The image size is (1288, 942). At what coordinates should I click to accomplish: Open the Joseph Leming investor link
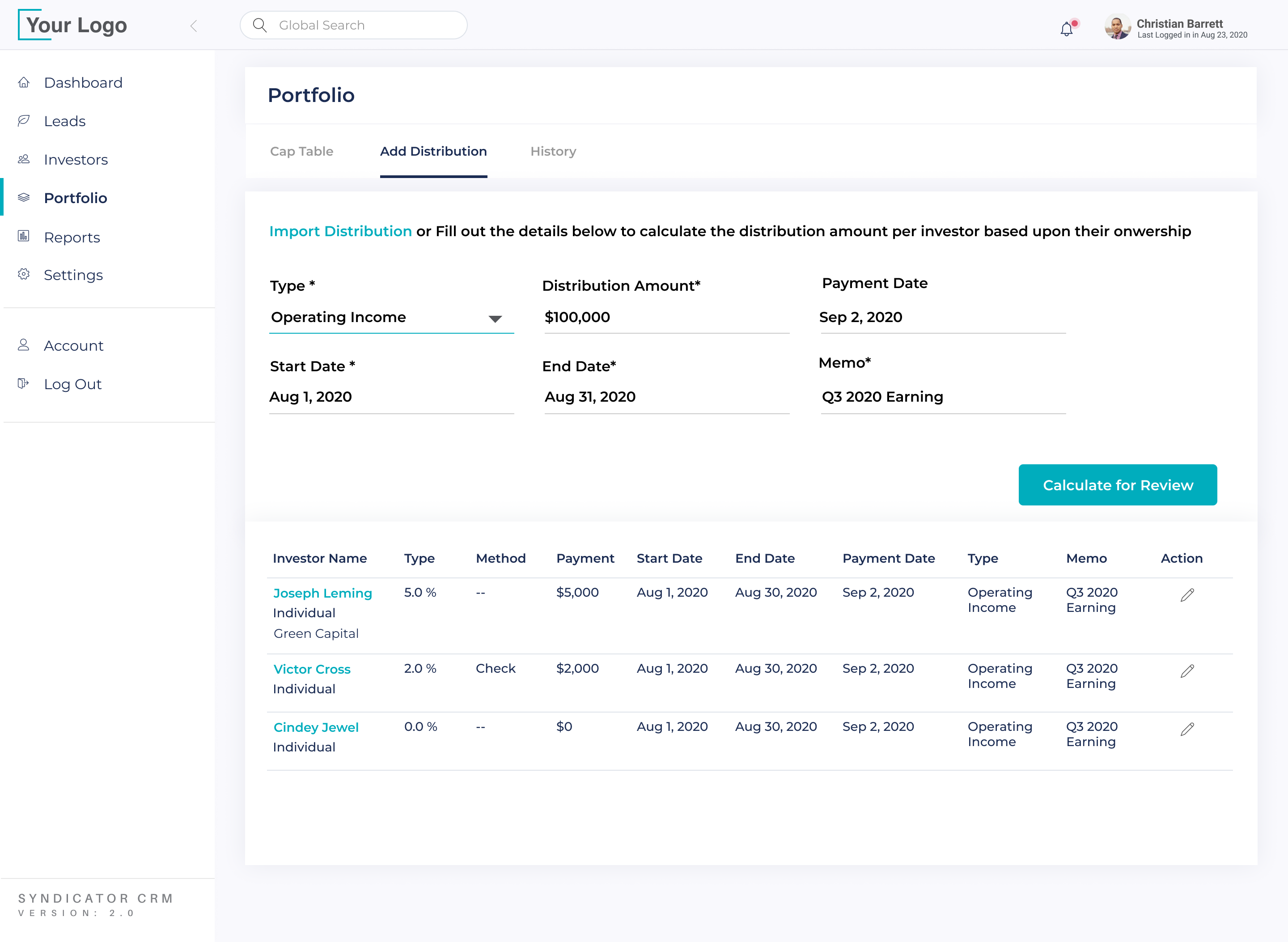click(x=323, y=593)
